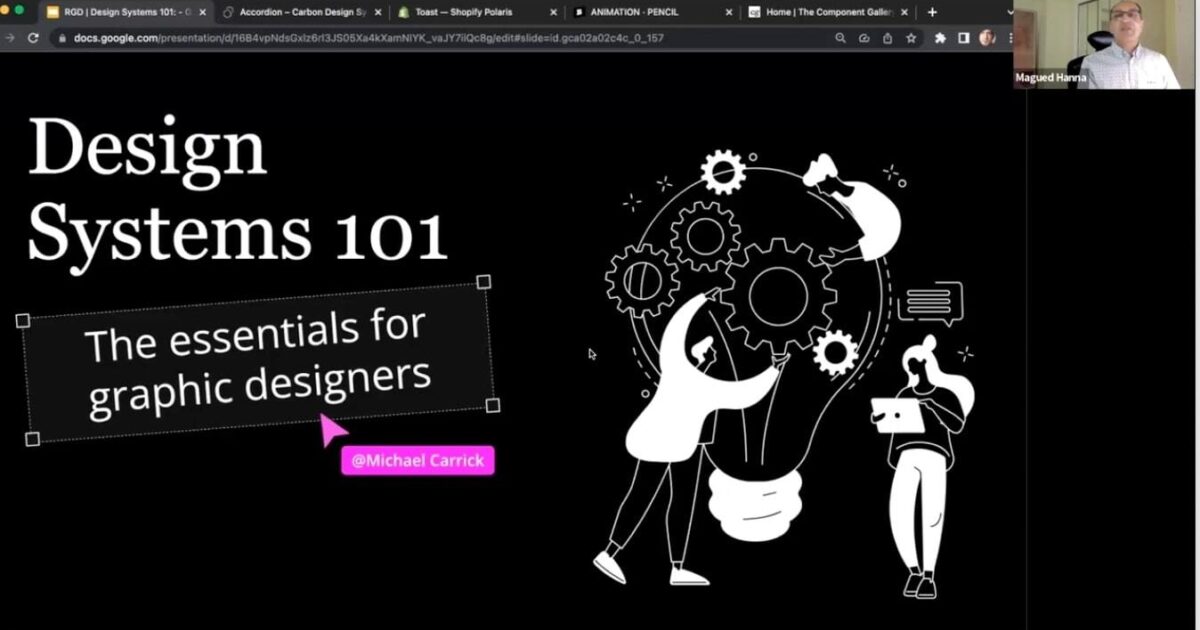Click Magued Hanna's video thumbnail
This screenshot has height=630, width=1200.
tap(1106, 44)
